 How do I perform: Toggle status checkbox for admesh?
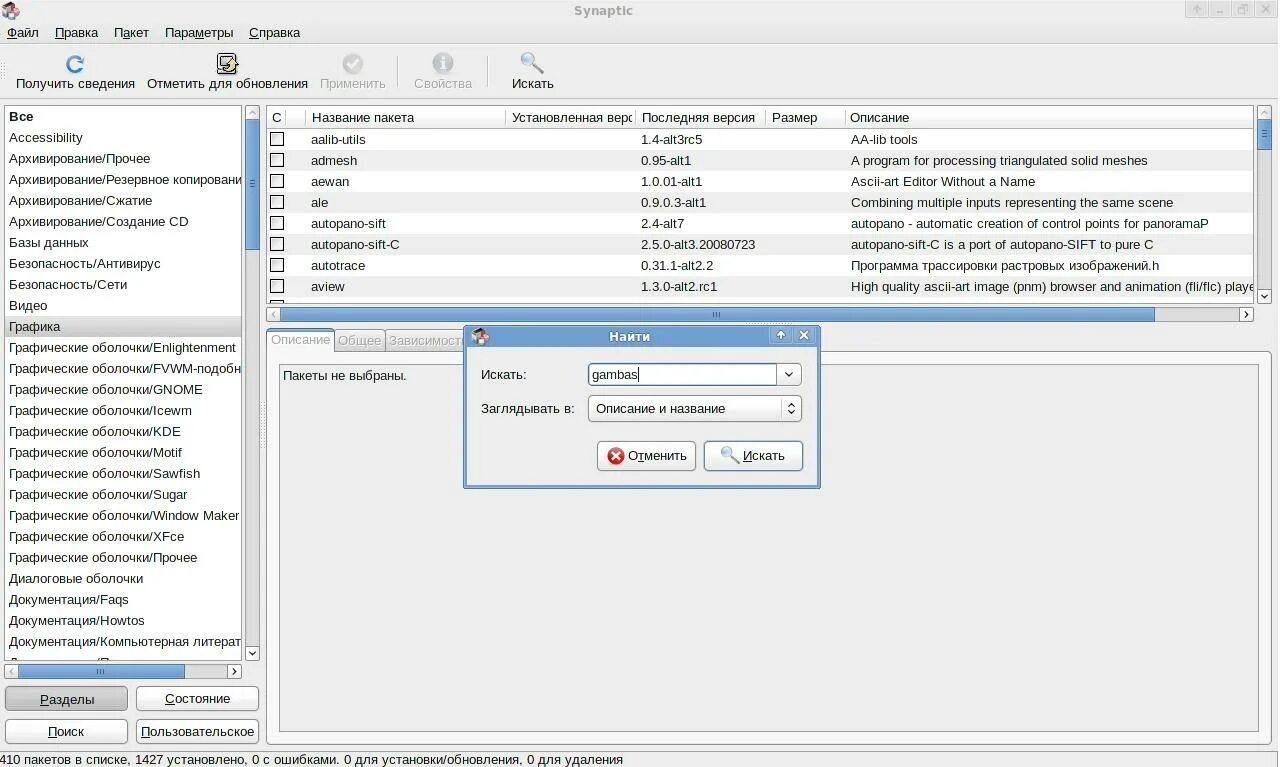[x=277, y=160]
